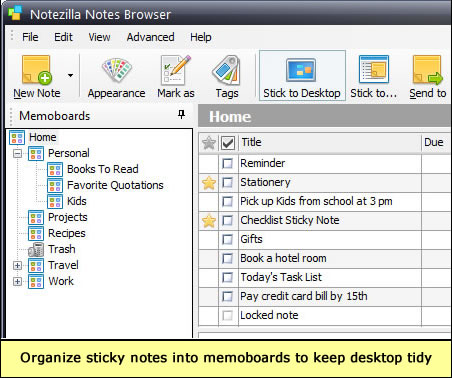Screen dimensions: 452x378
Task: Expand the Work tree node
Action: click(x=17, y=282)
